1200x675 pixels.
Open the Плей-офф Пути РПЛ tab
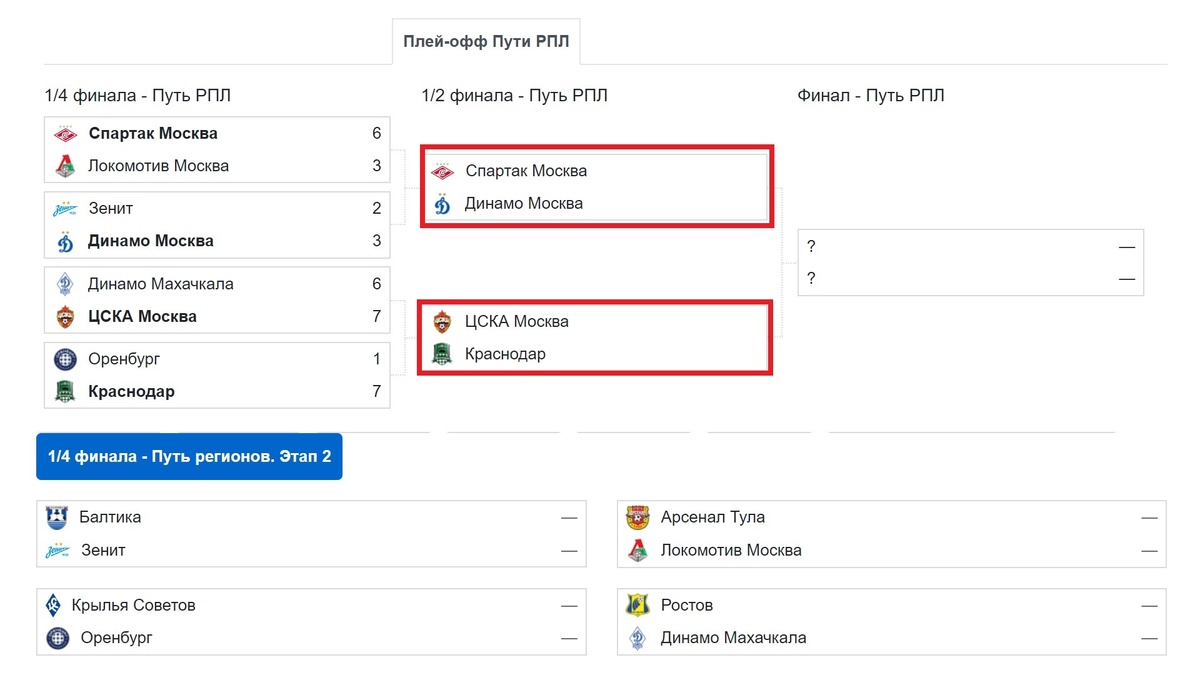point(486,41)
